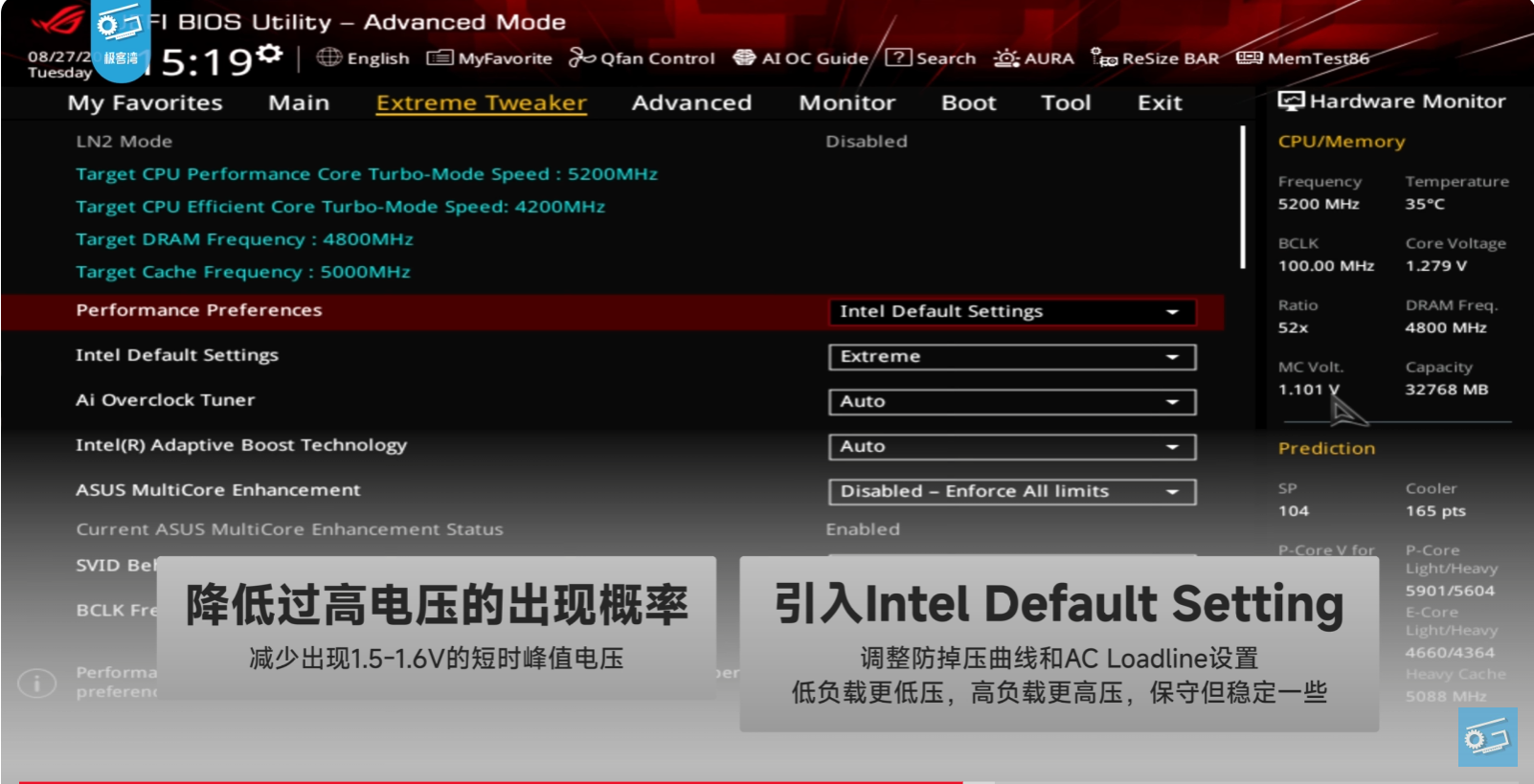Image resolution: width=1534 pixels, height=784 pixels.
Task: Launch MemTest86 icon
Action: coord(1249,57)
